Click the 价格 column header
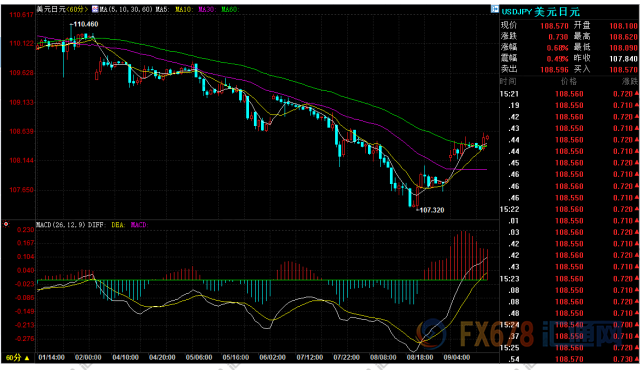The image size is (640, 370). (569, 82)
